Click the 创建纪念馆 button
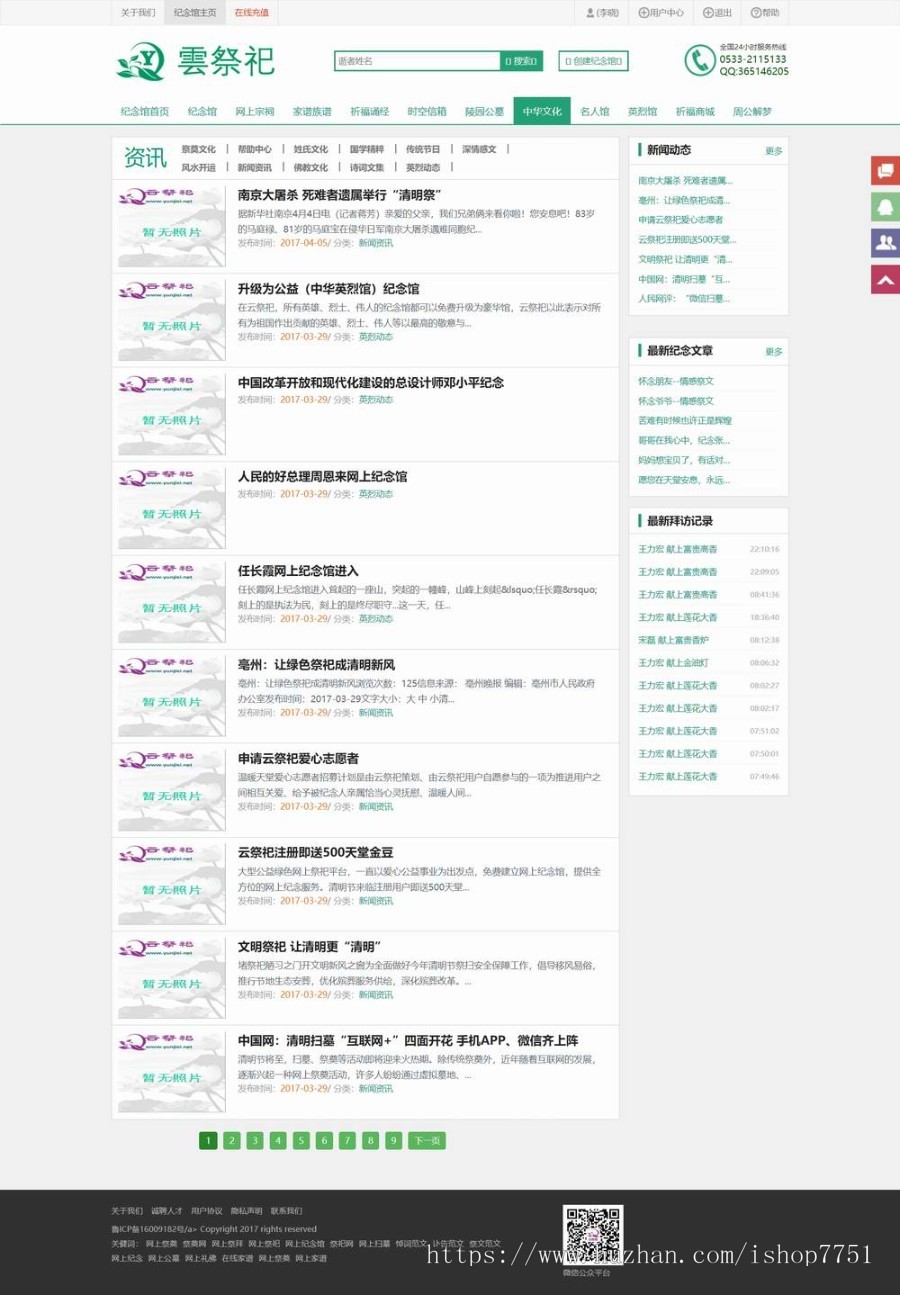Image resolution: width=900 pixels, height=1295 pixels. point(593,61)
